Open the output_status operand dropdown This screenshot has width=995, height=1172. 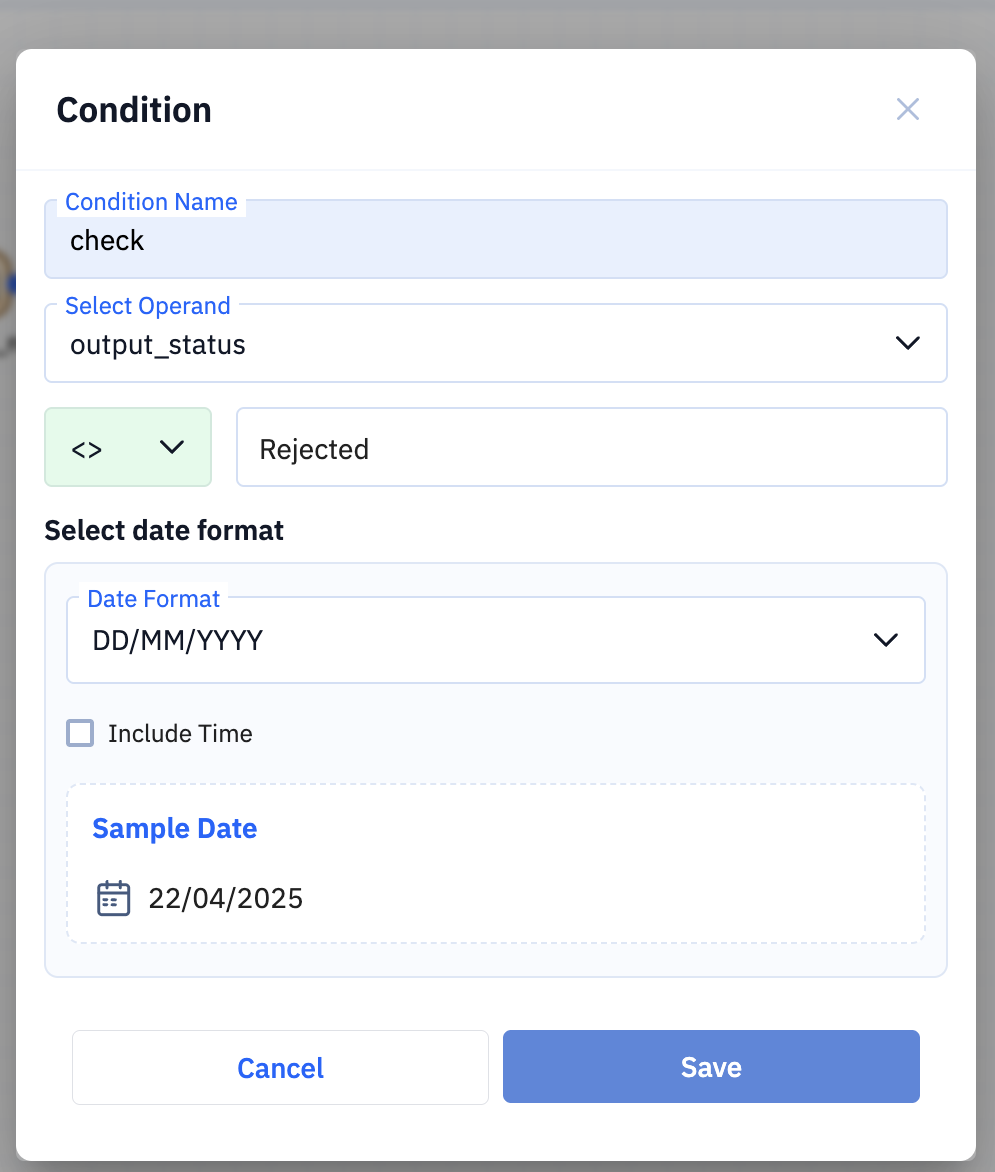(496, 343)
